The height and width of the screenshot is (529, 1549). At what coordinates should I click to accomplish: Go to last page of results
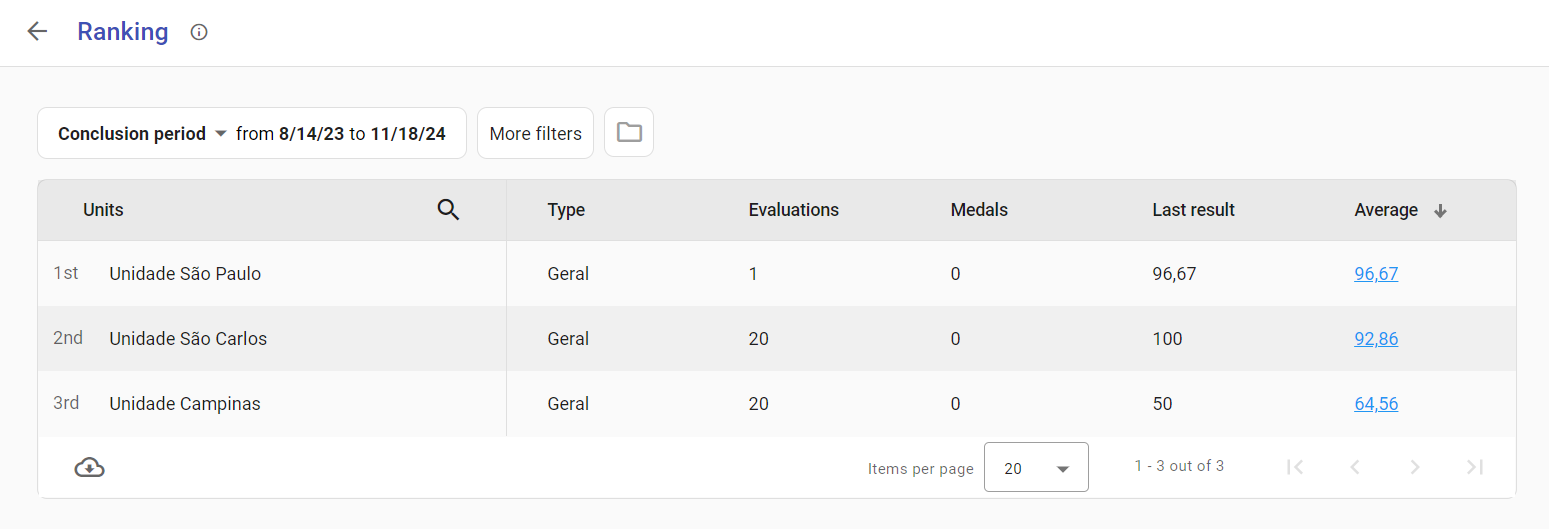point(1474,467)
